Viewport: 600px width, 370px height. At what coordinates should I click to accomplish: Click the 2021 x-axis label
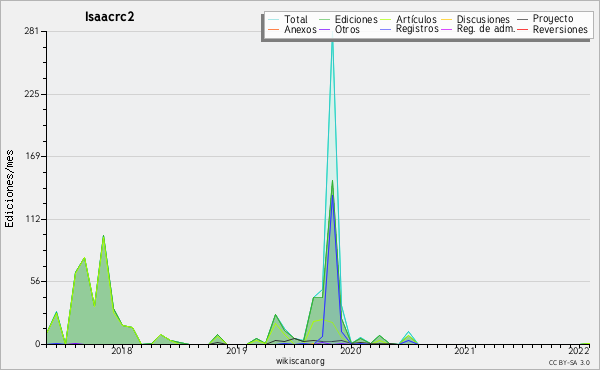point(465,350)
